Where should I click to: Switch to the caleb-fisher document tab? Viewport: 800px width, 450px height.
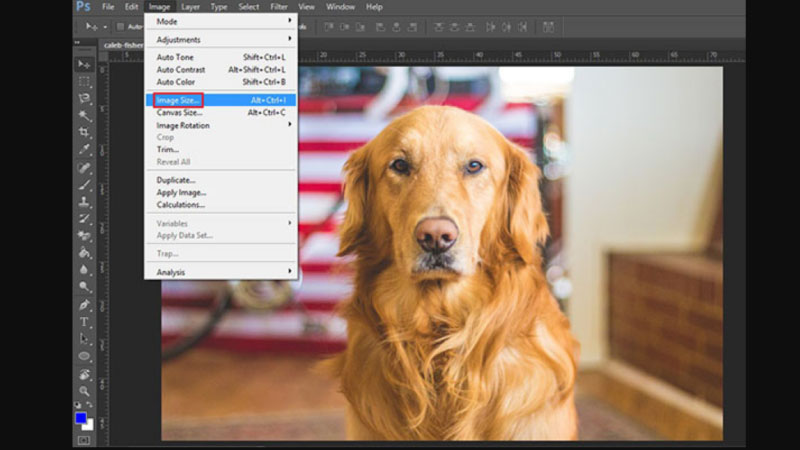(123, 45)
